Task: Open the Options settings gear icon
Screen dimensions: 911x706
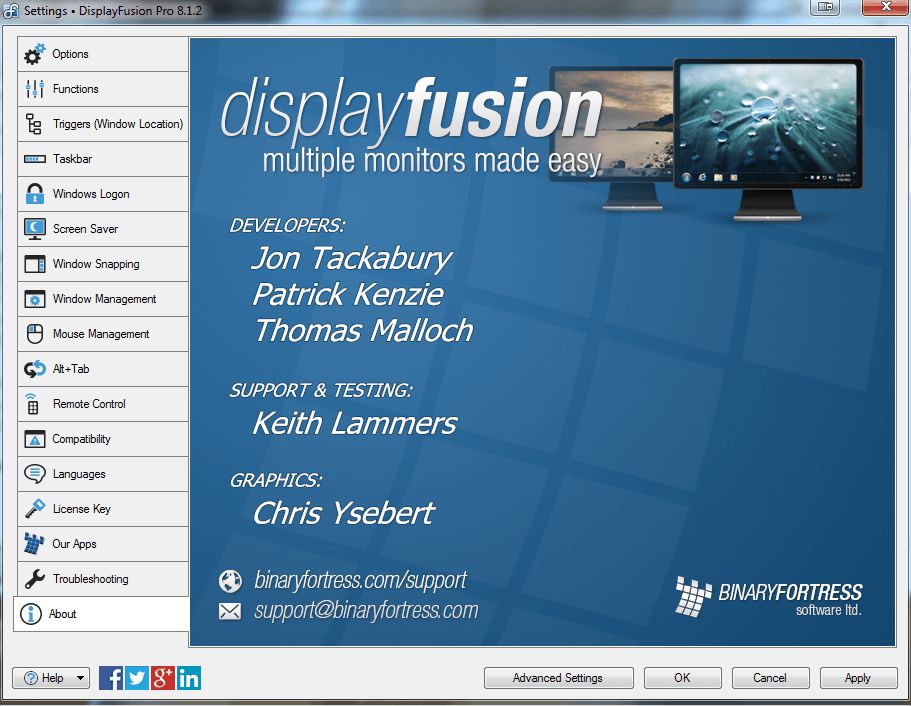Action: (33, 54)
